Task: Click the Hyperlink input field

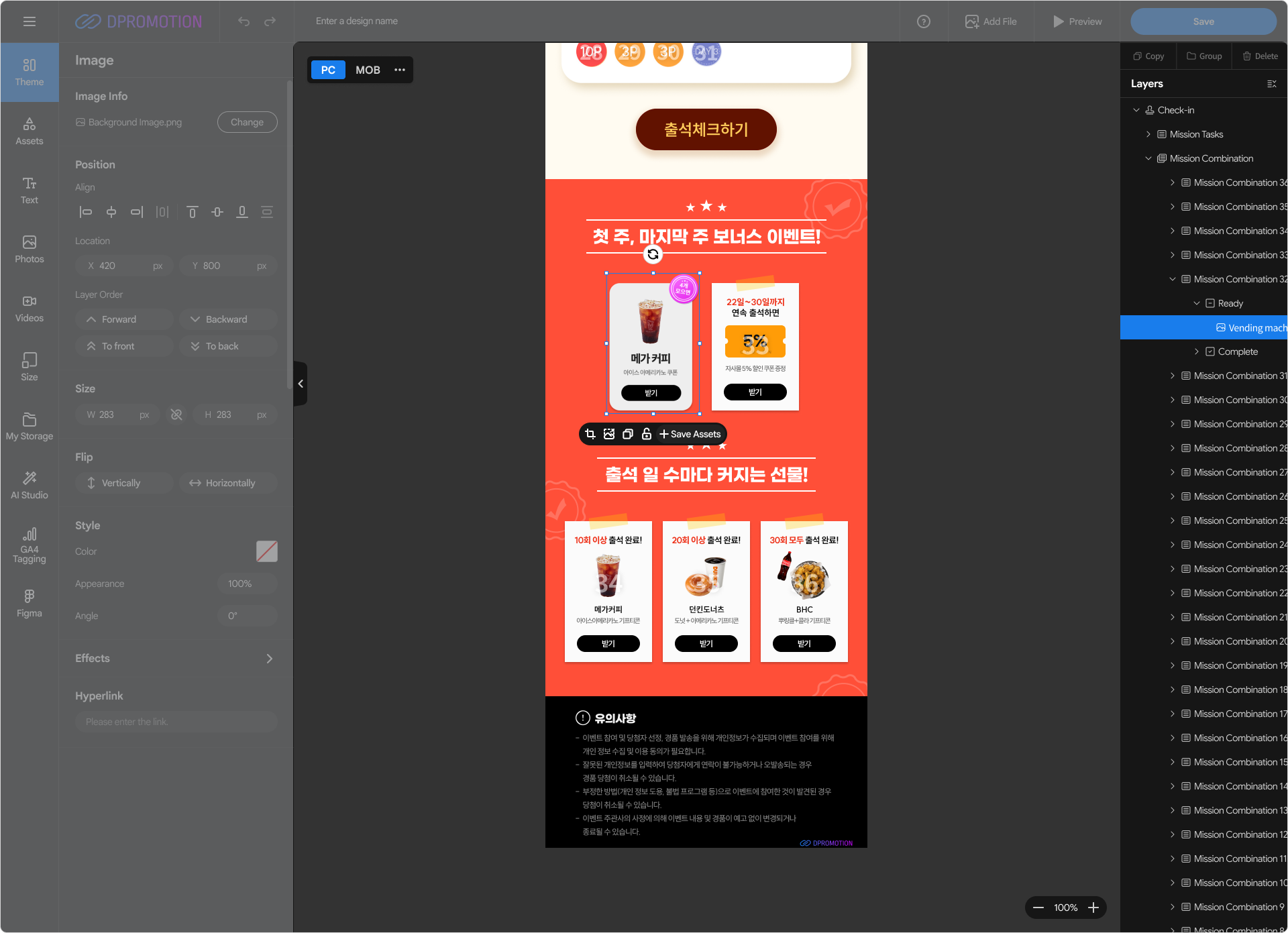Action: click(x=176, y=722)
